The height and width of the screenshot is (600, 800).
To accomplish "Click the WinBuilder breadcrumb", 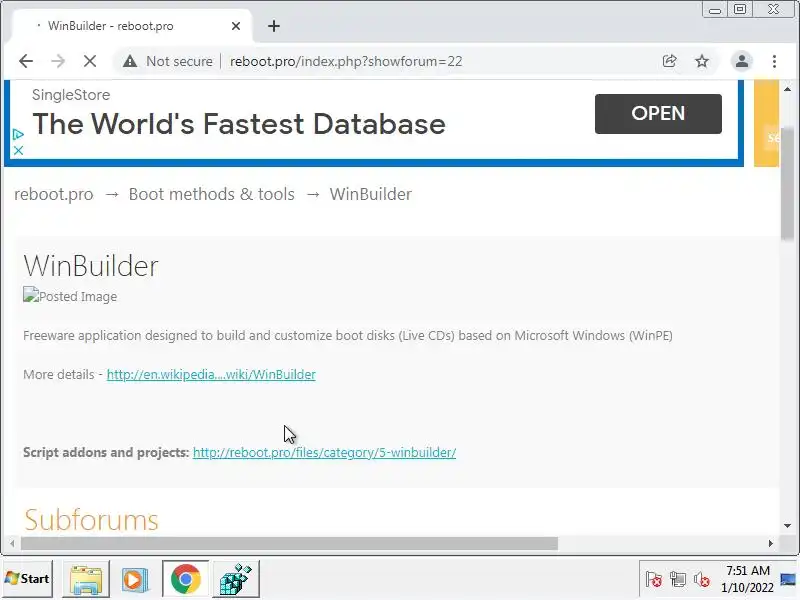I will tap(370, 194).
